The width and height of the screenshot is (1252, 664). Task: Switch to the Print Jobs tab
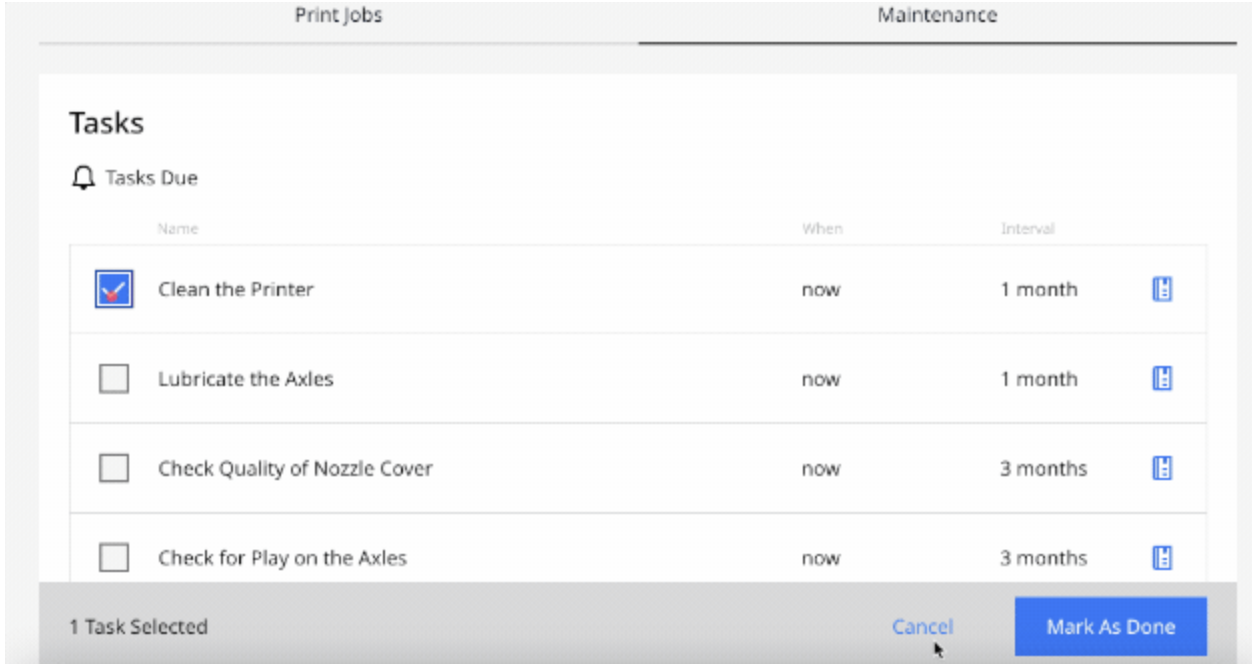(338, 16)
